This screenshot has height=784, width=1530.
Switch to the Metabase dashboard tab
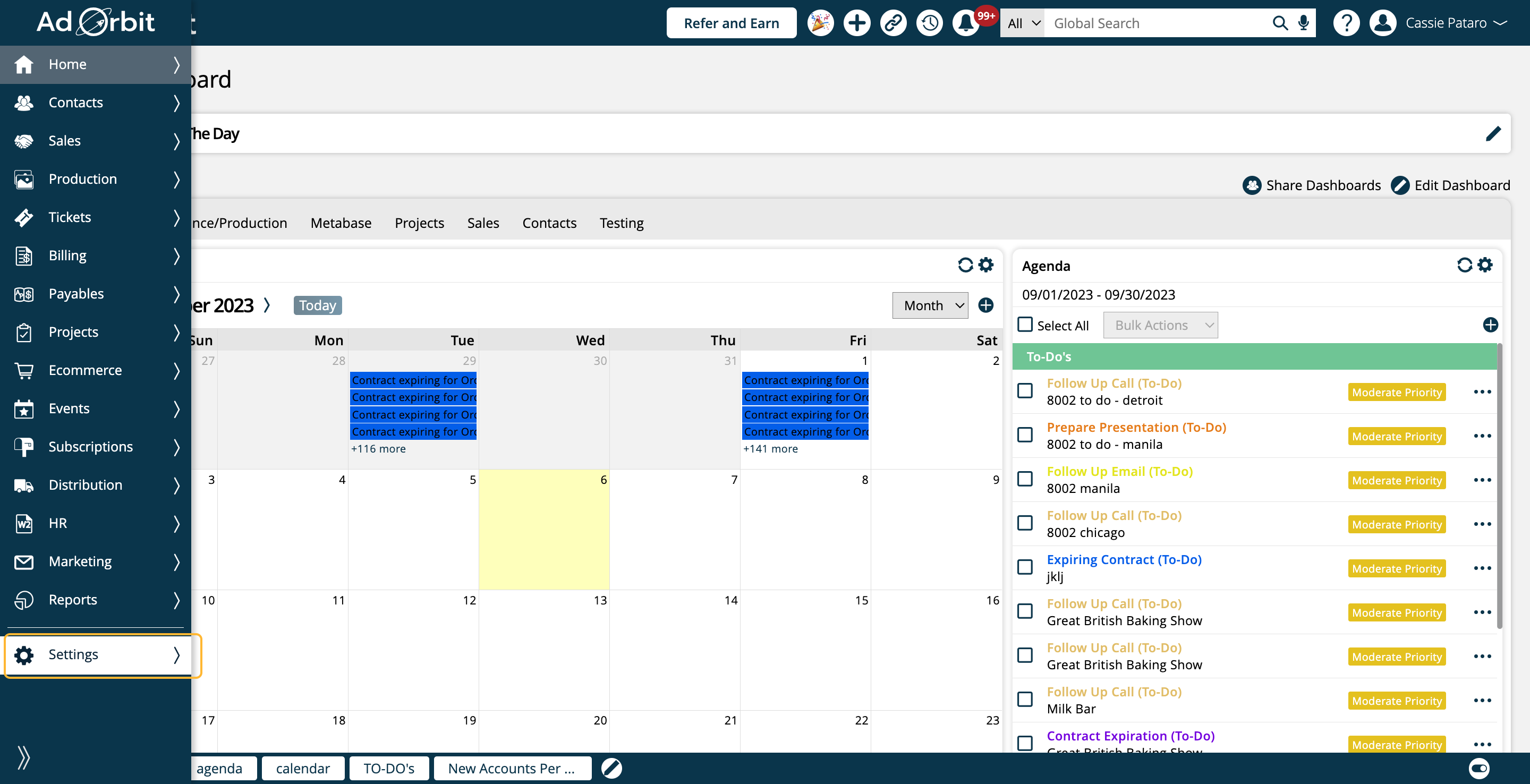(x=341, y=223)
